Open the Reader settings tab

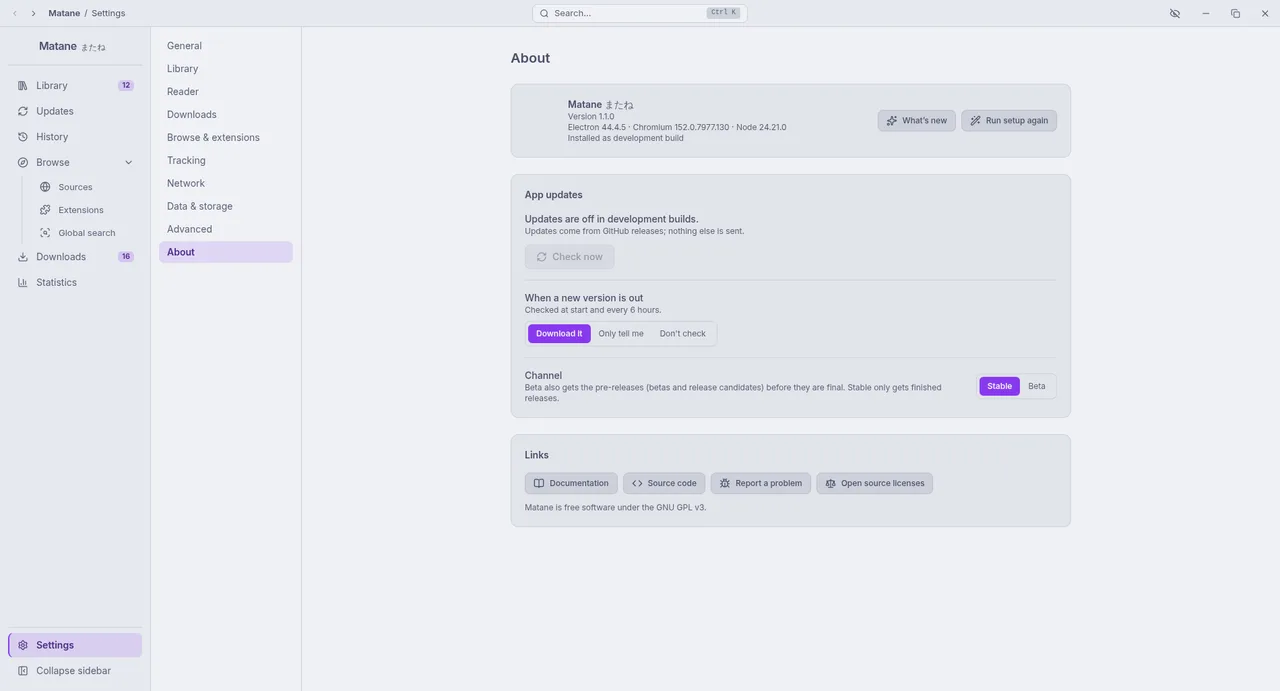[x=226, y=92]
